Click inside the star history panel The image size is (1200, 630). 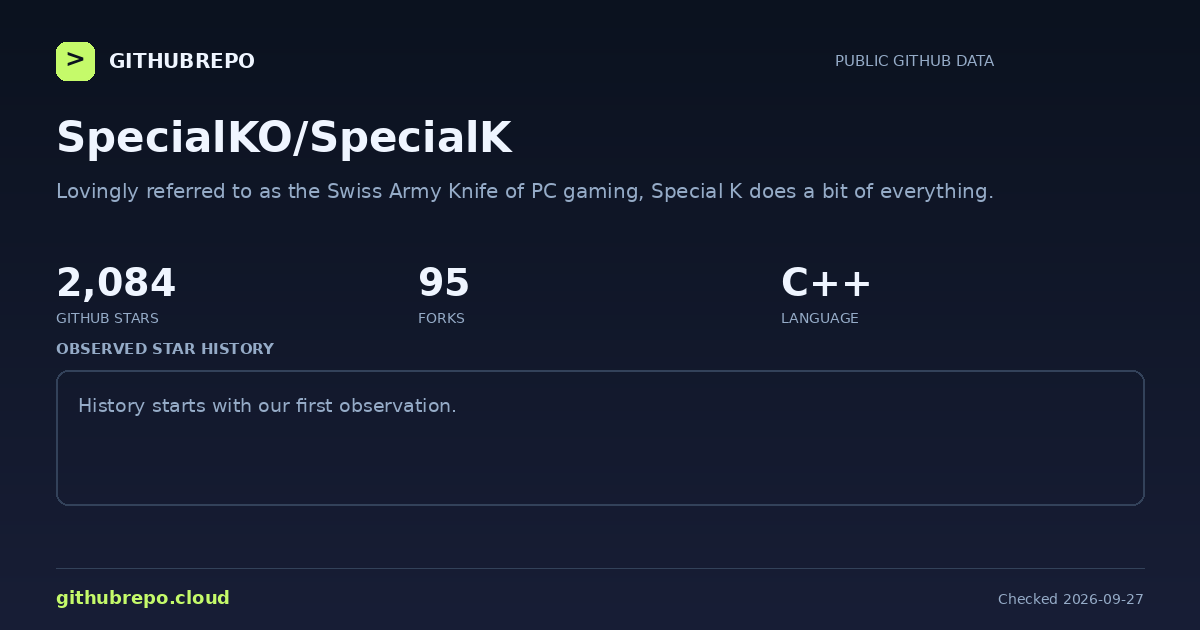600,438
